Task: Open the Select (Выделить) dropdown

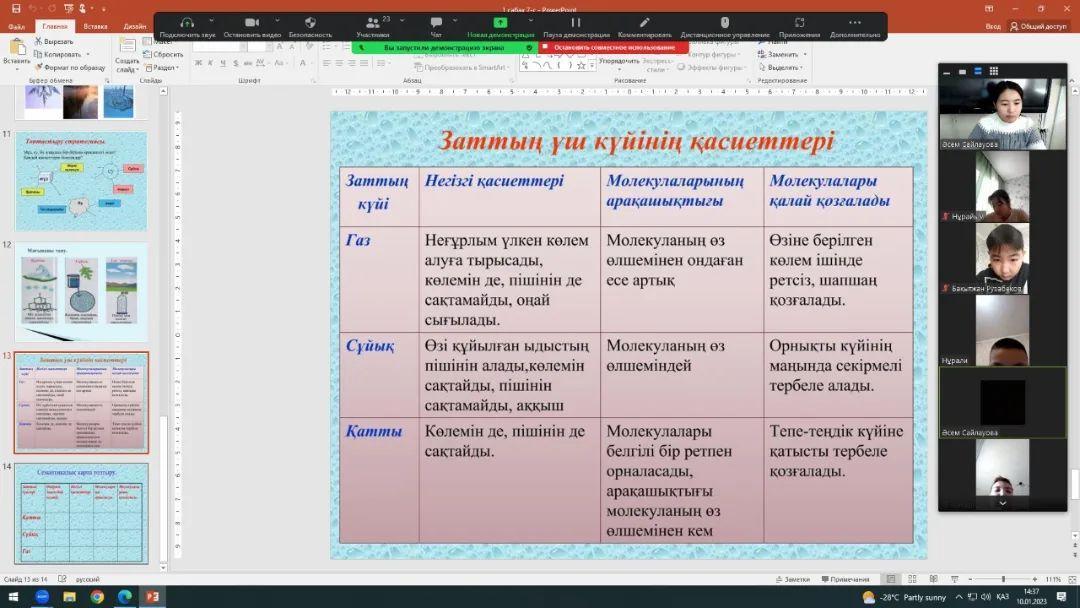Action: 781,67
